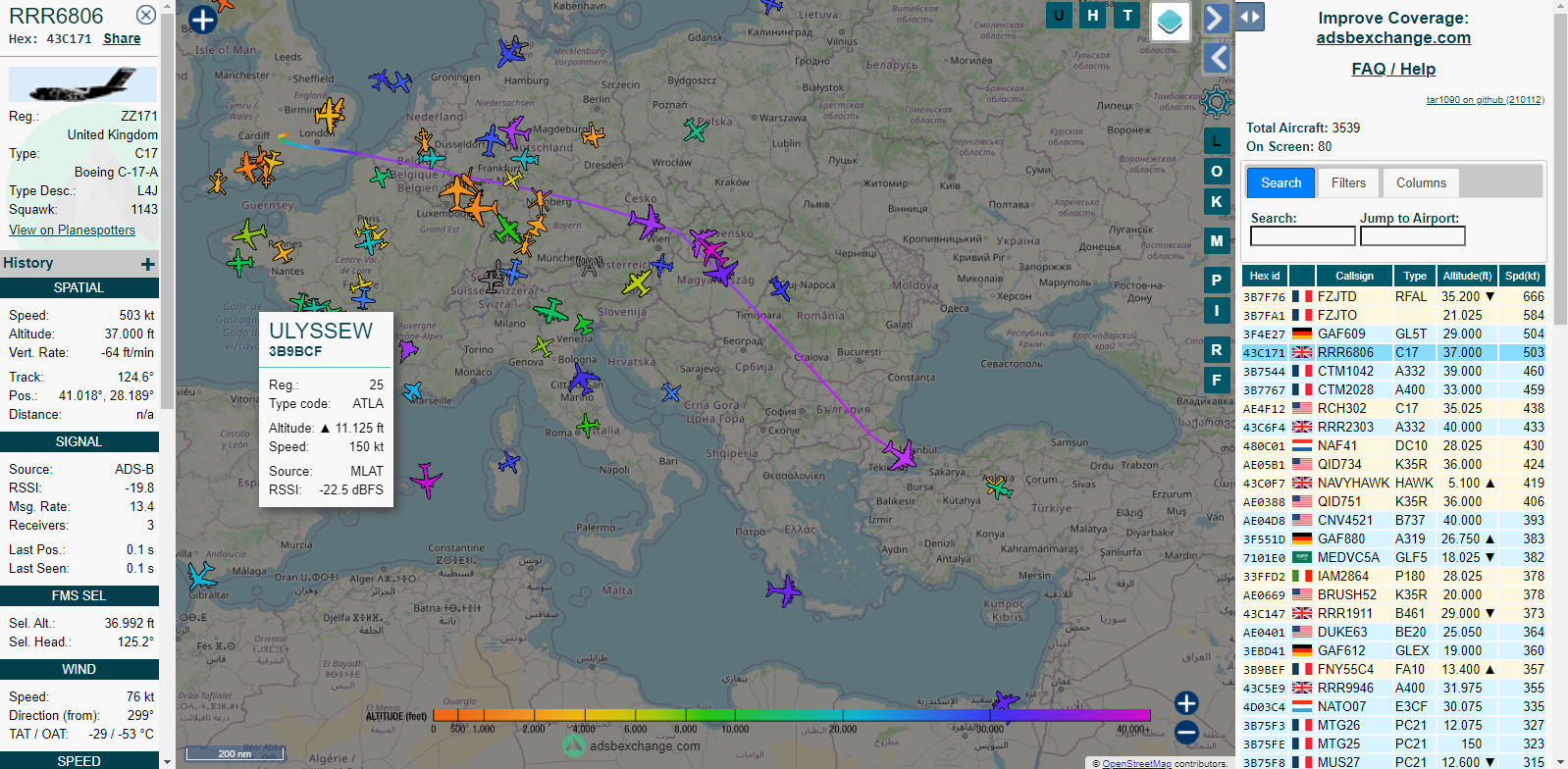Open the settings gear icon
Image resolution: width=1568 pixels, height=769 pixels.
1217,101
